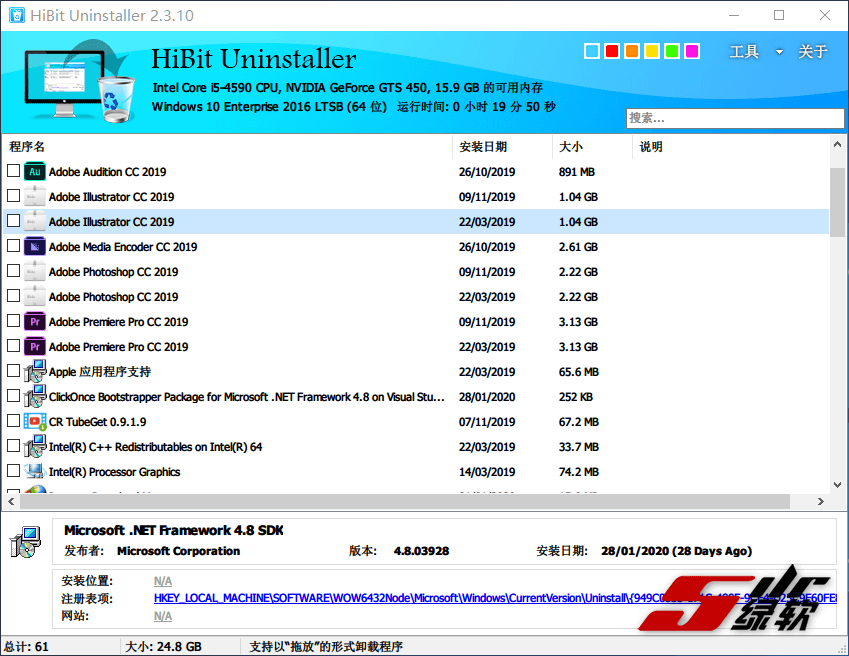Select the red theme color swatch

(612, 51)
